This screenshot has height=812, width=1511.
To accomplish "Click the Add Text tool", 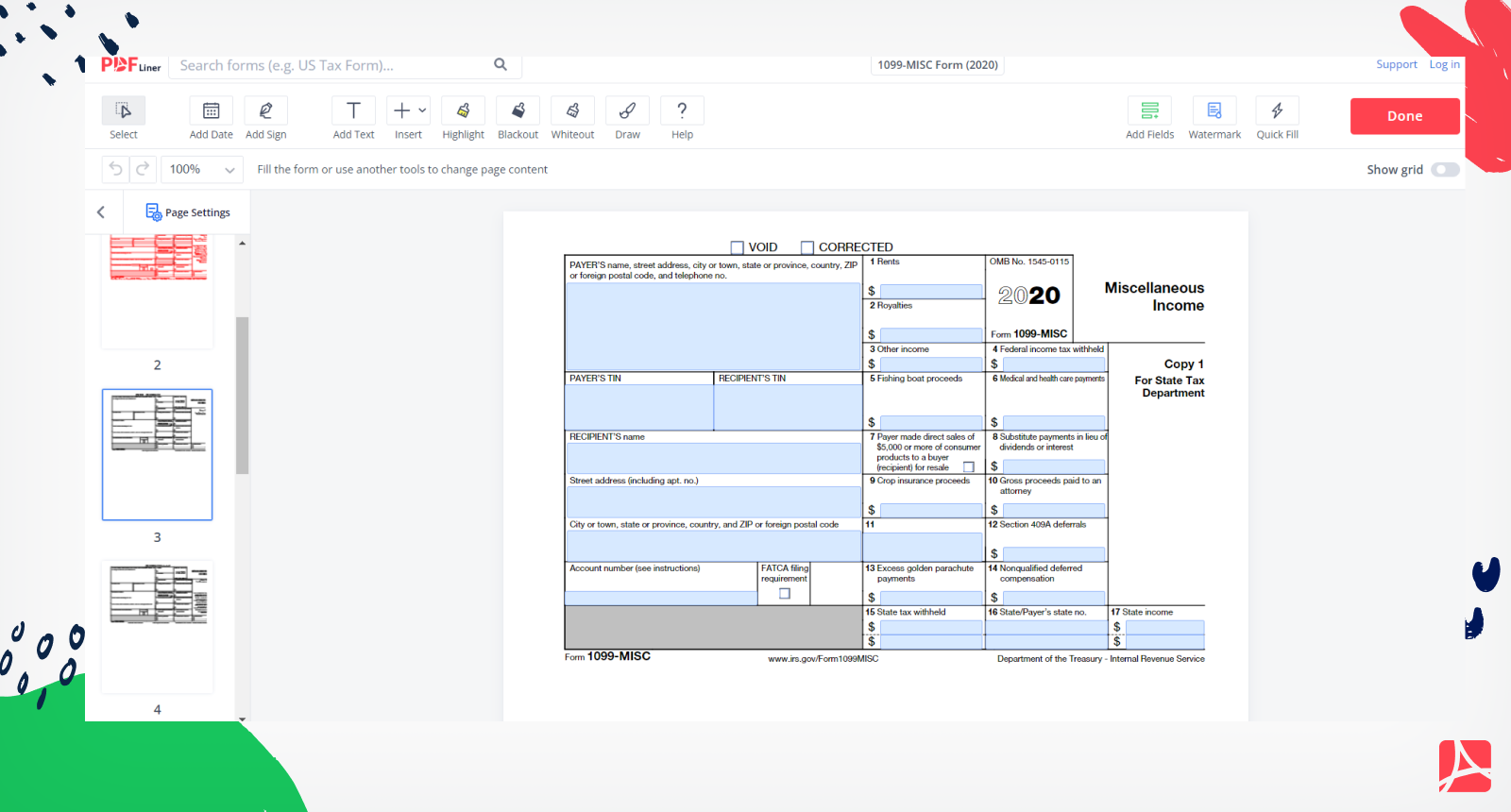I will [353, 111].
